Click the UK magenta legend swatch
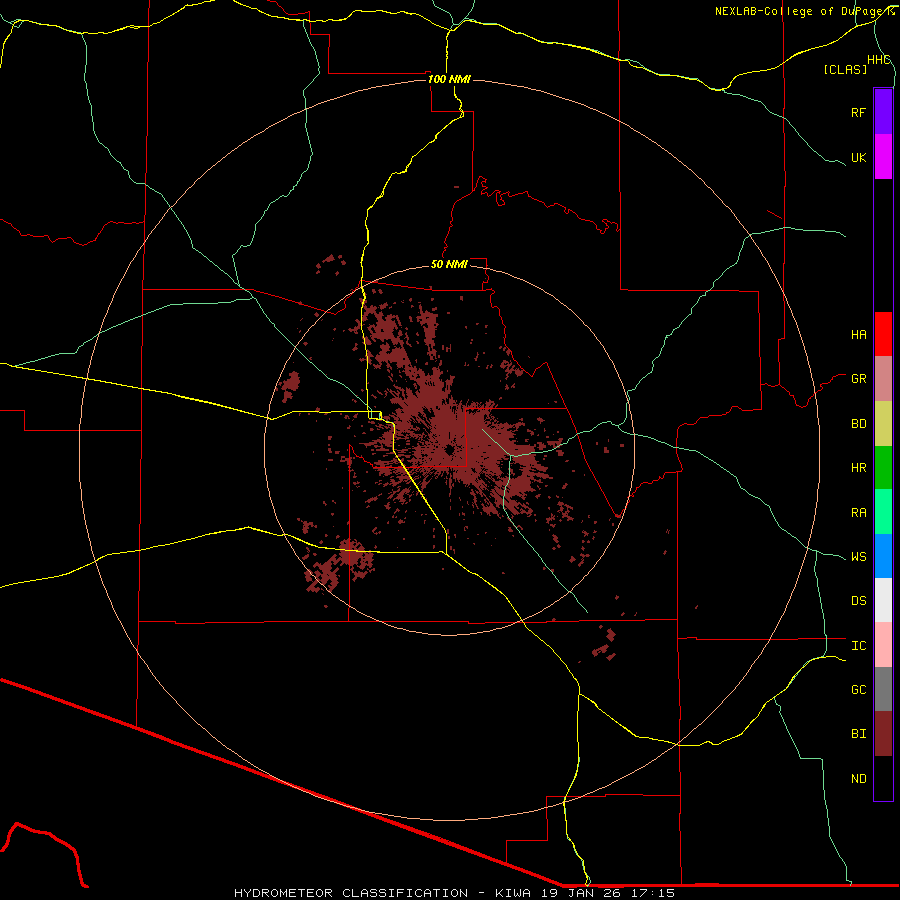Screen dimensions: 900x900 [x=883, y=157]
